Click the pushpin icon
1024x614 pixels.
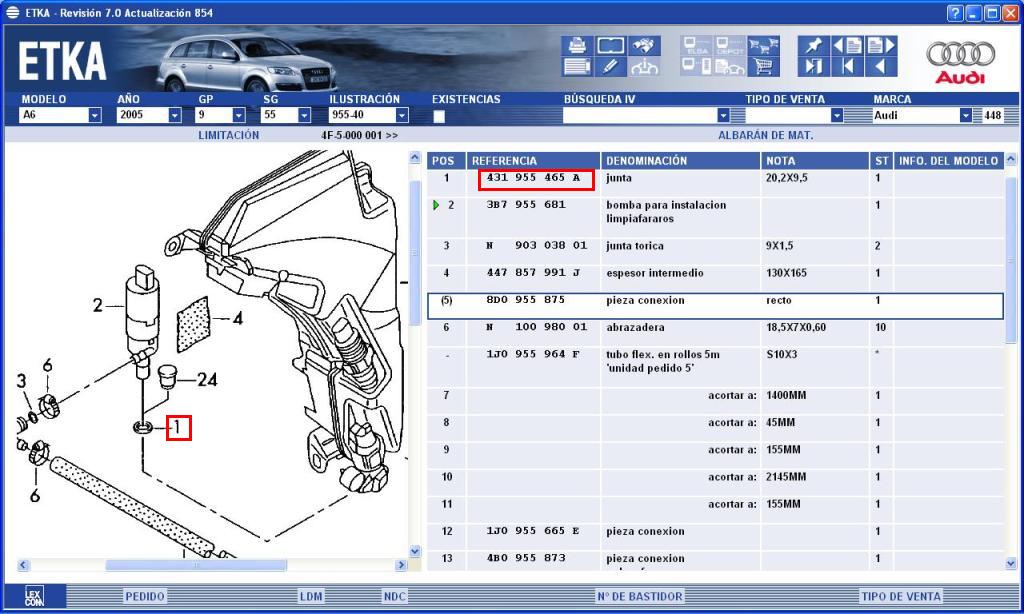tap(814, 45)
